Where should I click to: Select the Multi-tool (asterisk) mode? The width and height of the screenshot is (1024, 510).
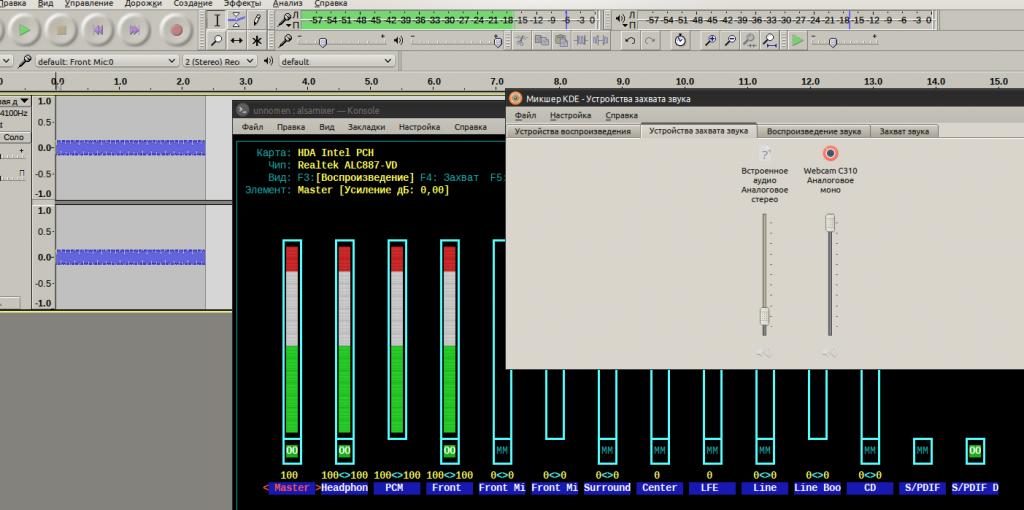pos(257,40)
